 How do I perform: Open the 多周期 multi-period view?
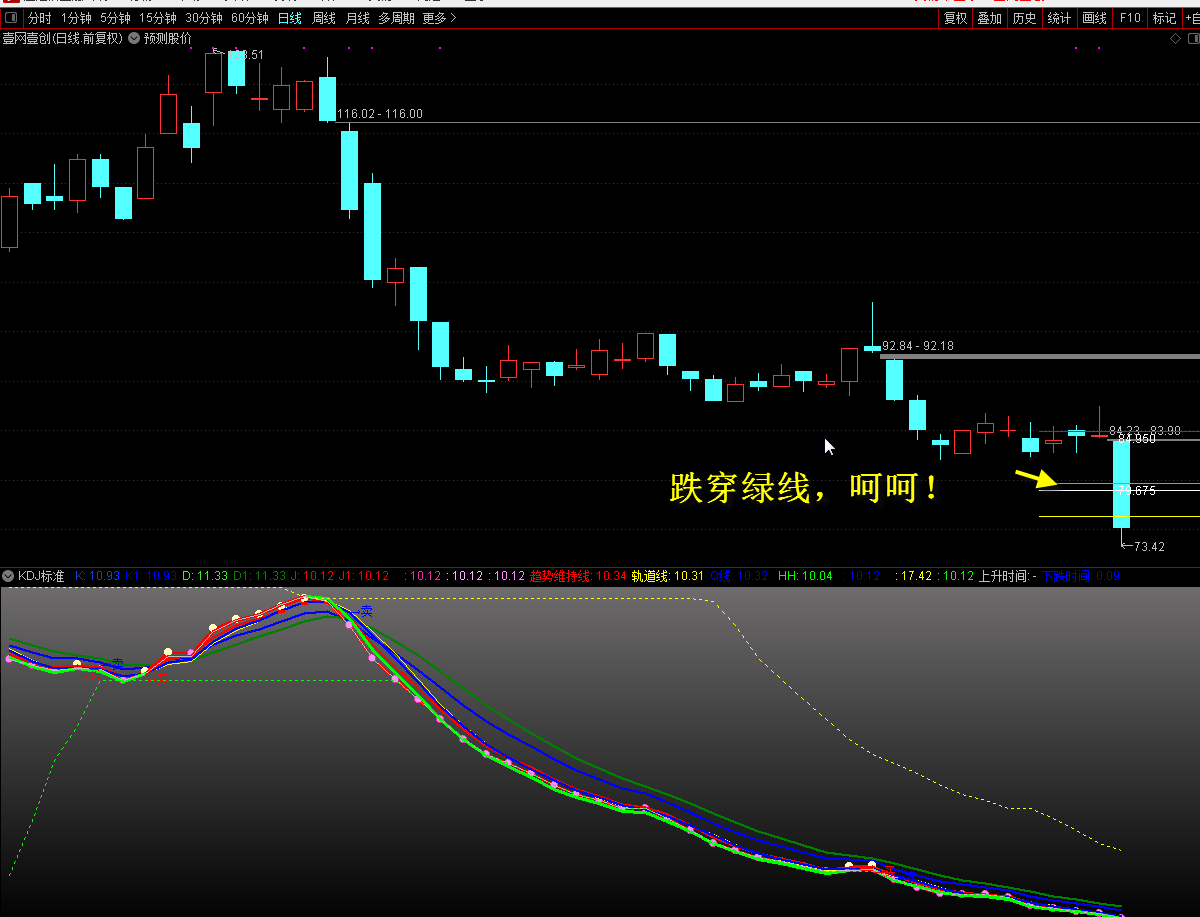(x=396, y=18)
